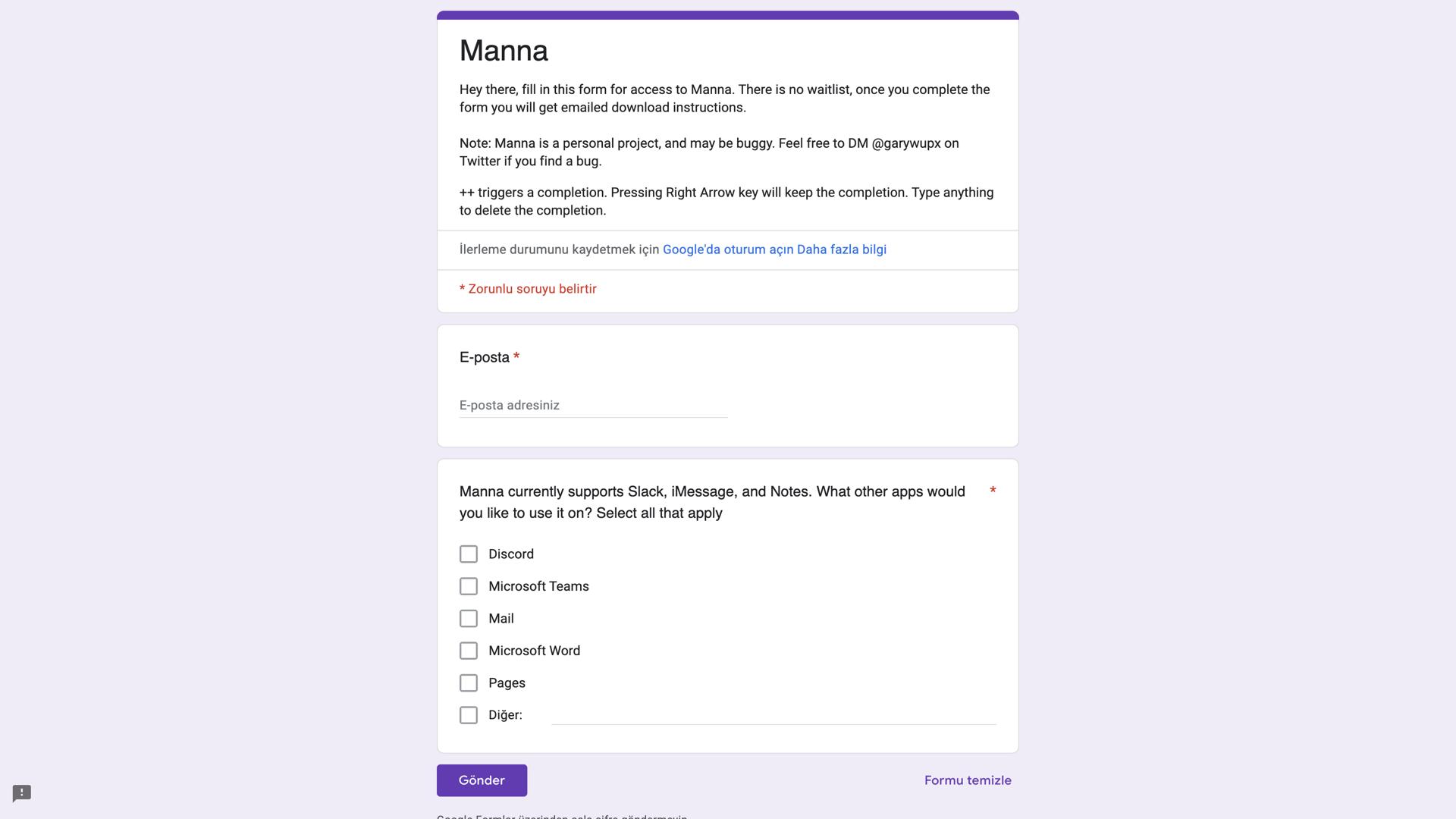Select the apps question text

click(712, 501)
